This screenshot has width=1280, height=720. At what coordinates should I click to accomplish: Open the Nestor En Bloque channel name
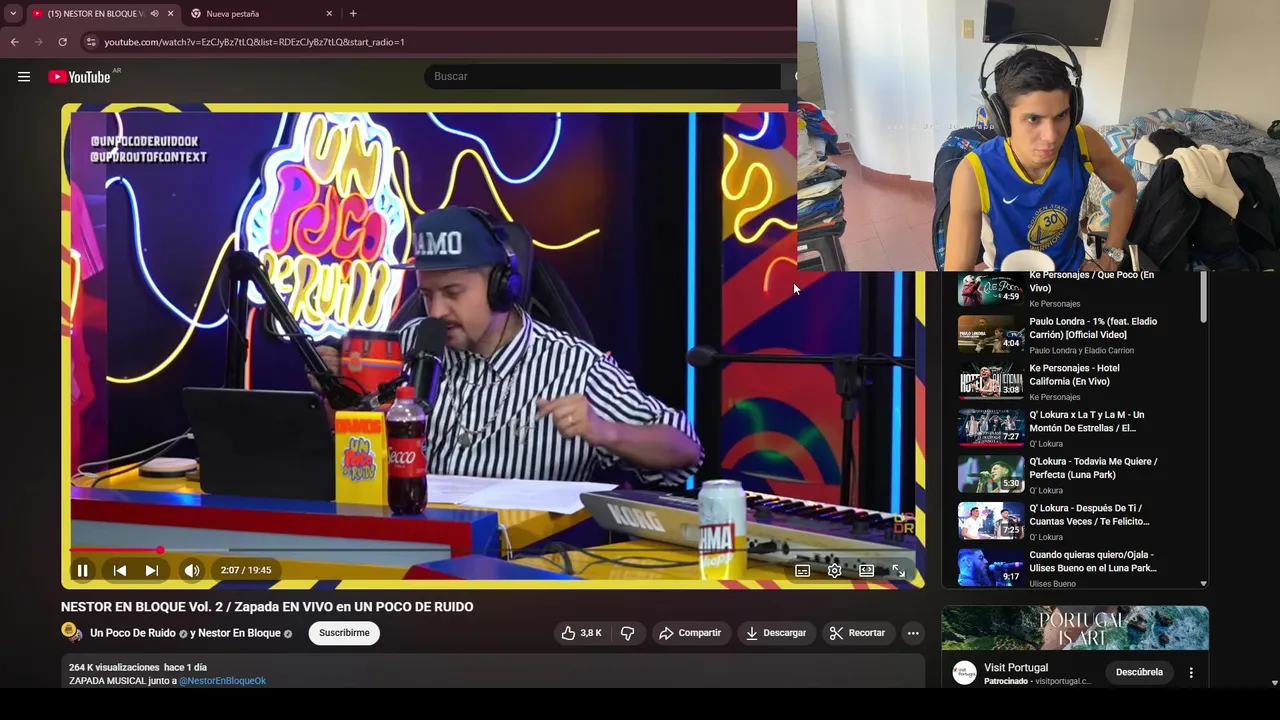[x=239, y=633]
